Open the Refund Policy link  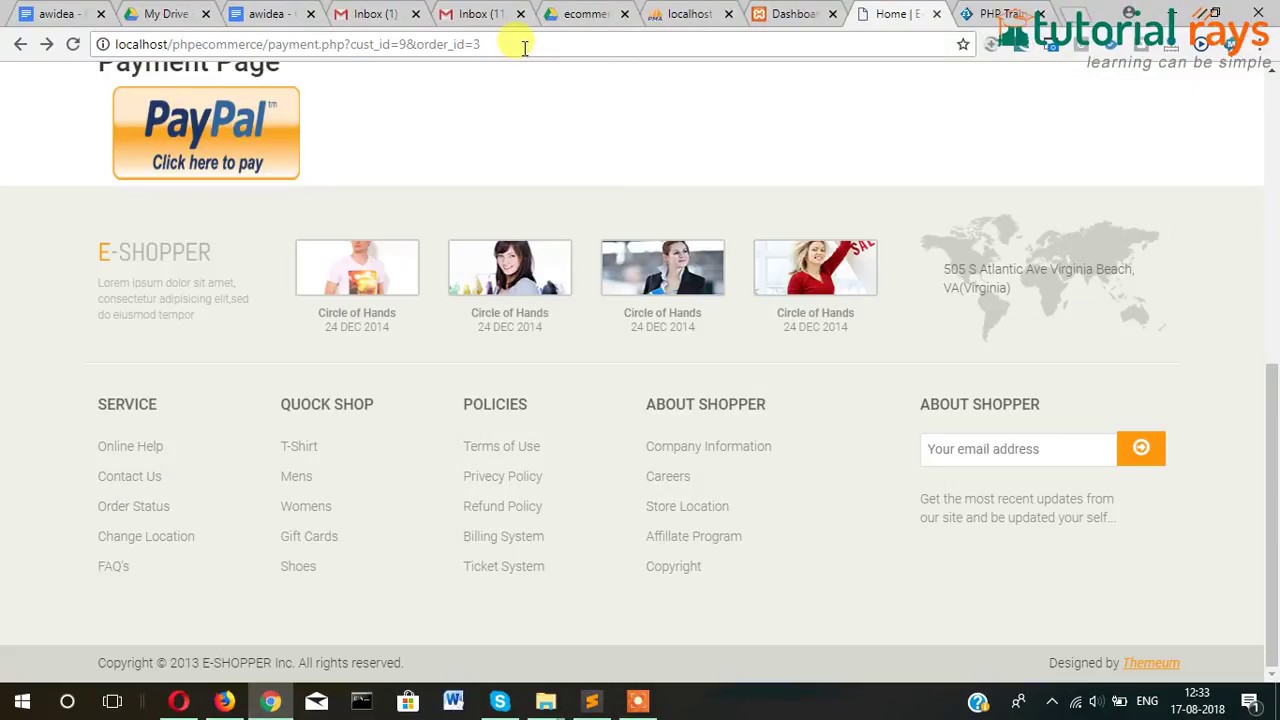[x=502, y=506]
